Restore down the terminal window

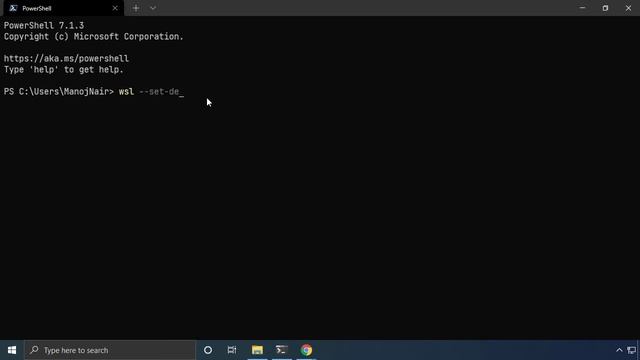point(605,8)
